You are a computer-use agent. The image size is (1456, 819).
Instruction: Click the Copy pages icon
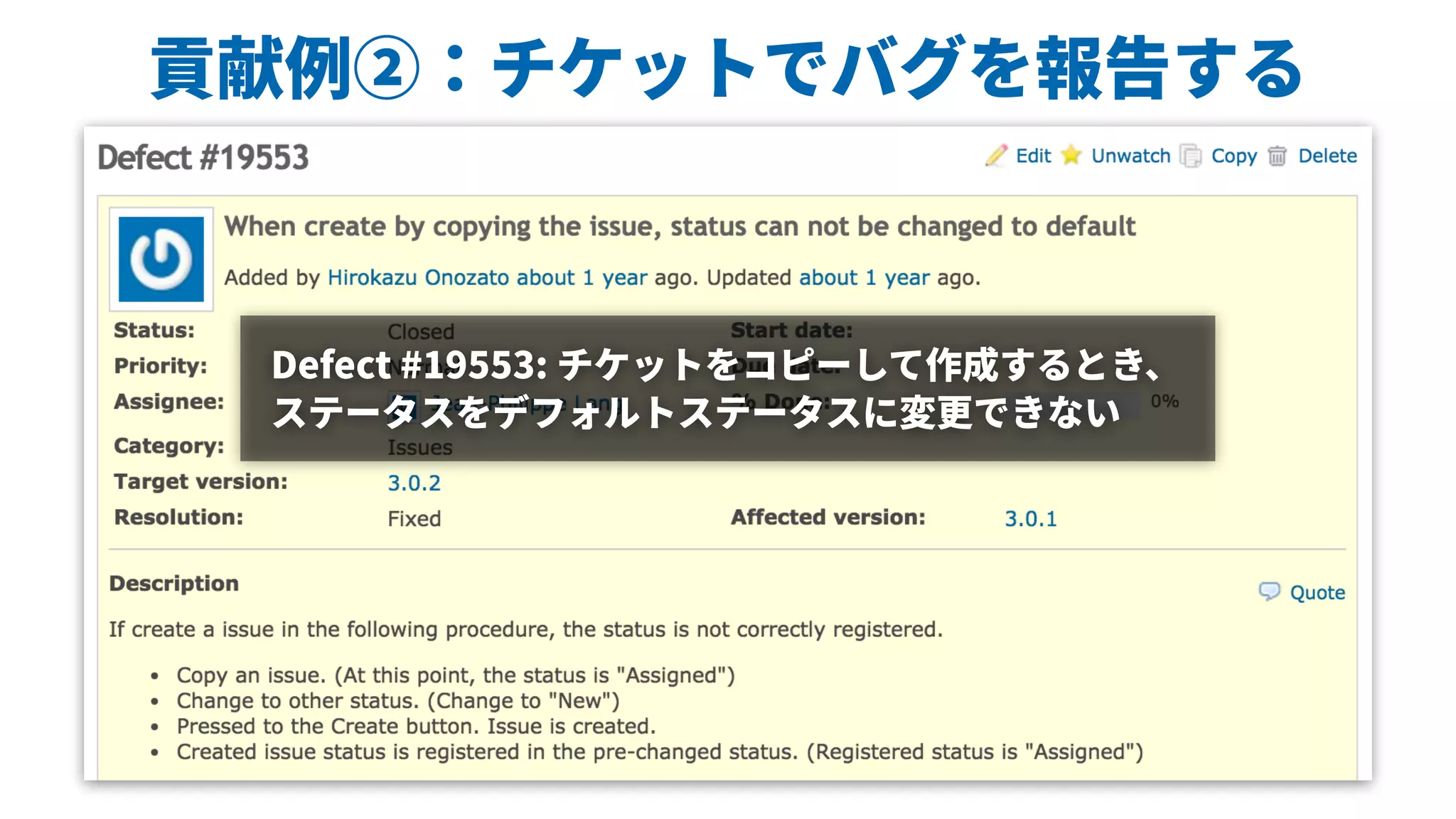click(x=1190, y=156)
